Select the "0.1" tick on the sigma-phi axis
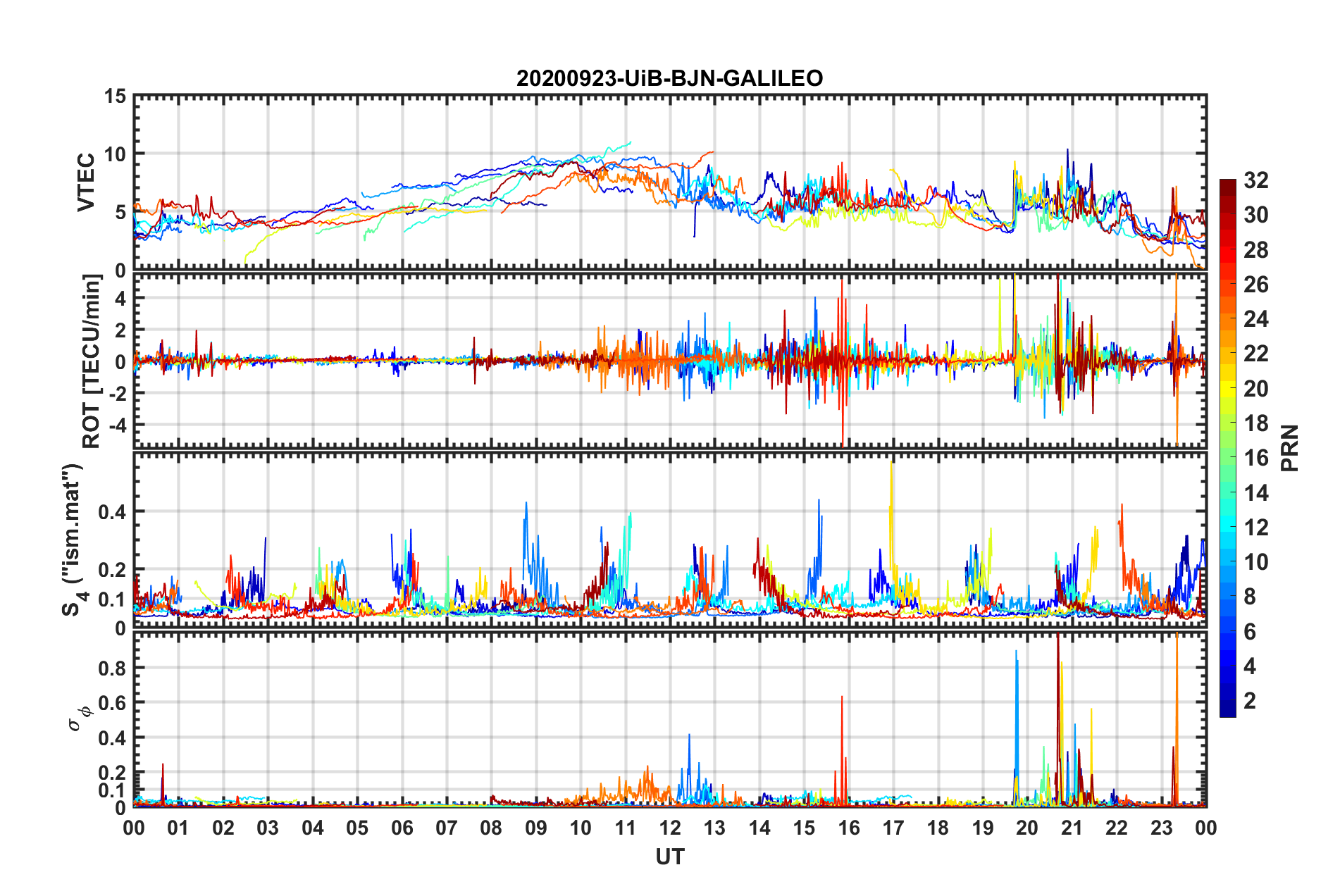The image size is (1340, 896). 113,790
